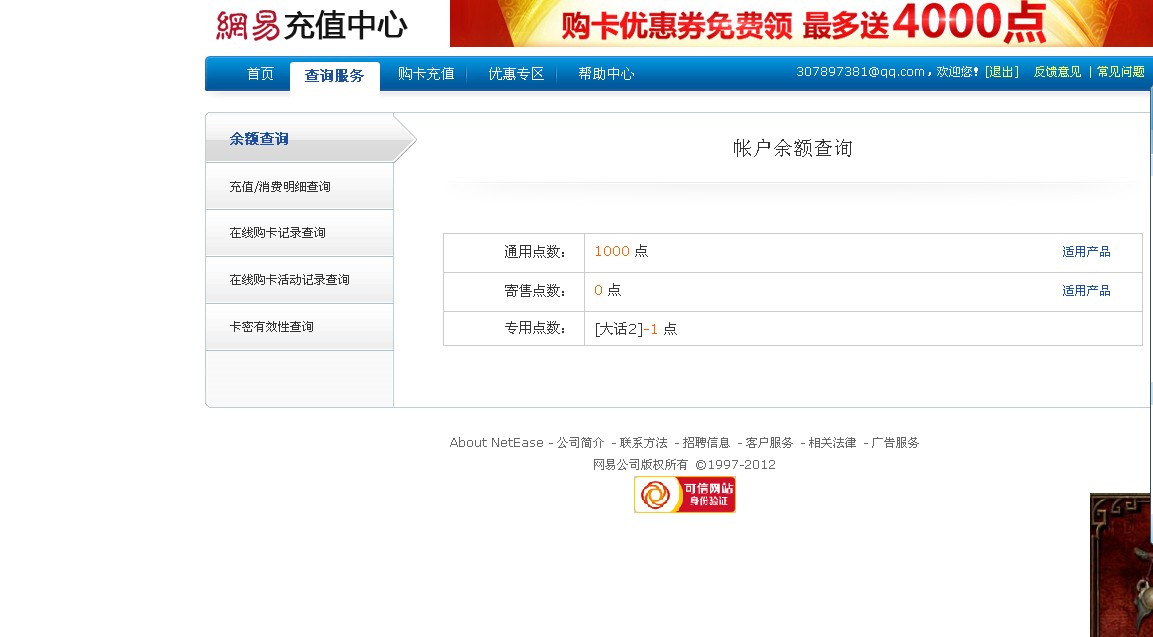
Task: Open the 帮助中心 tab
Action: click(x=606, y=74)
